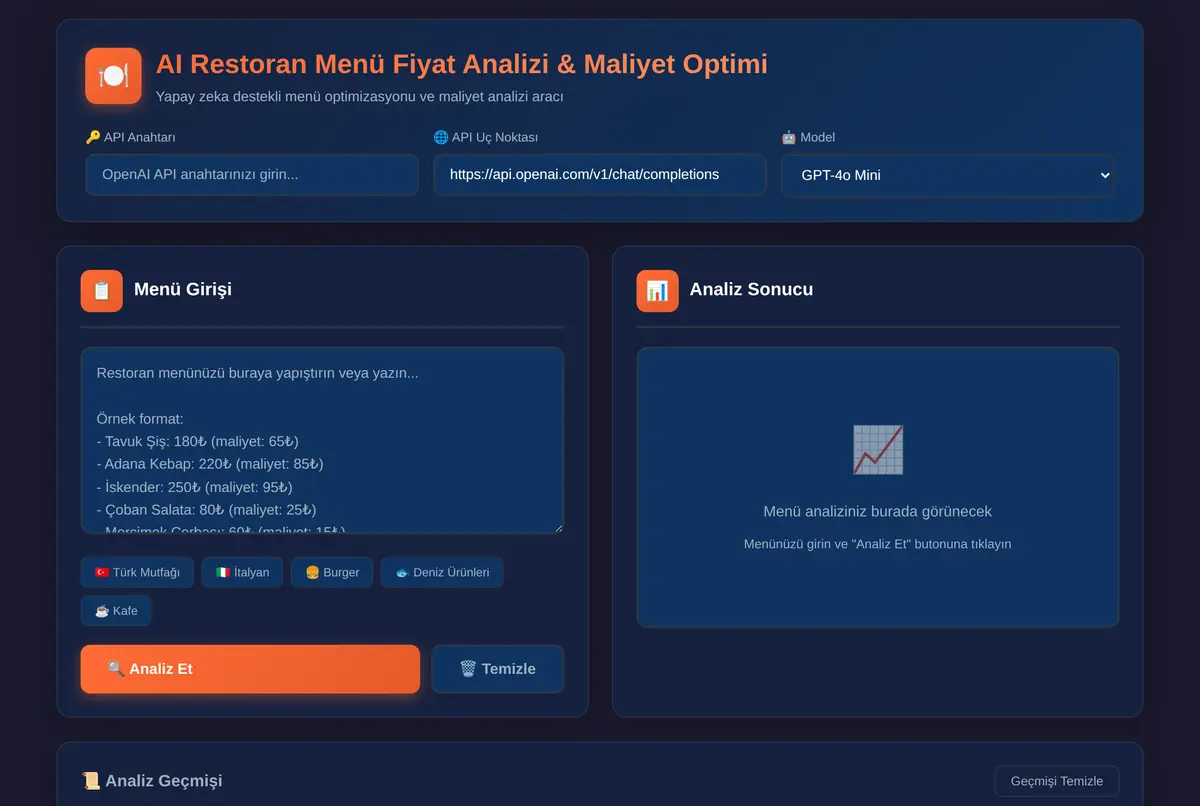Click into the restaurant menu text area

click(322, 441)
